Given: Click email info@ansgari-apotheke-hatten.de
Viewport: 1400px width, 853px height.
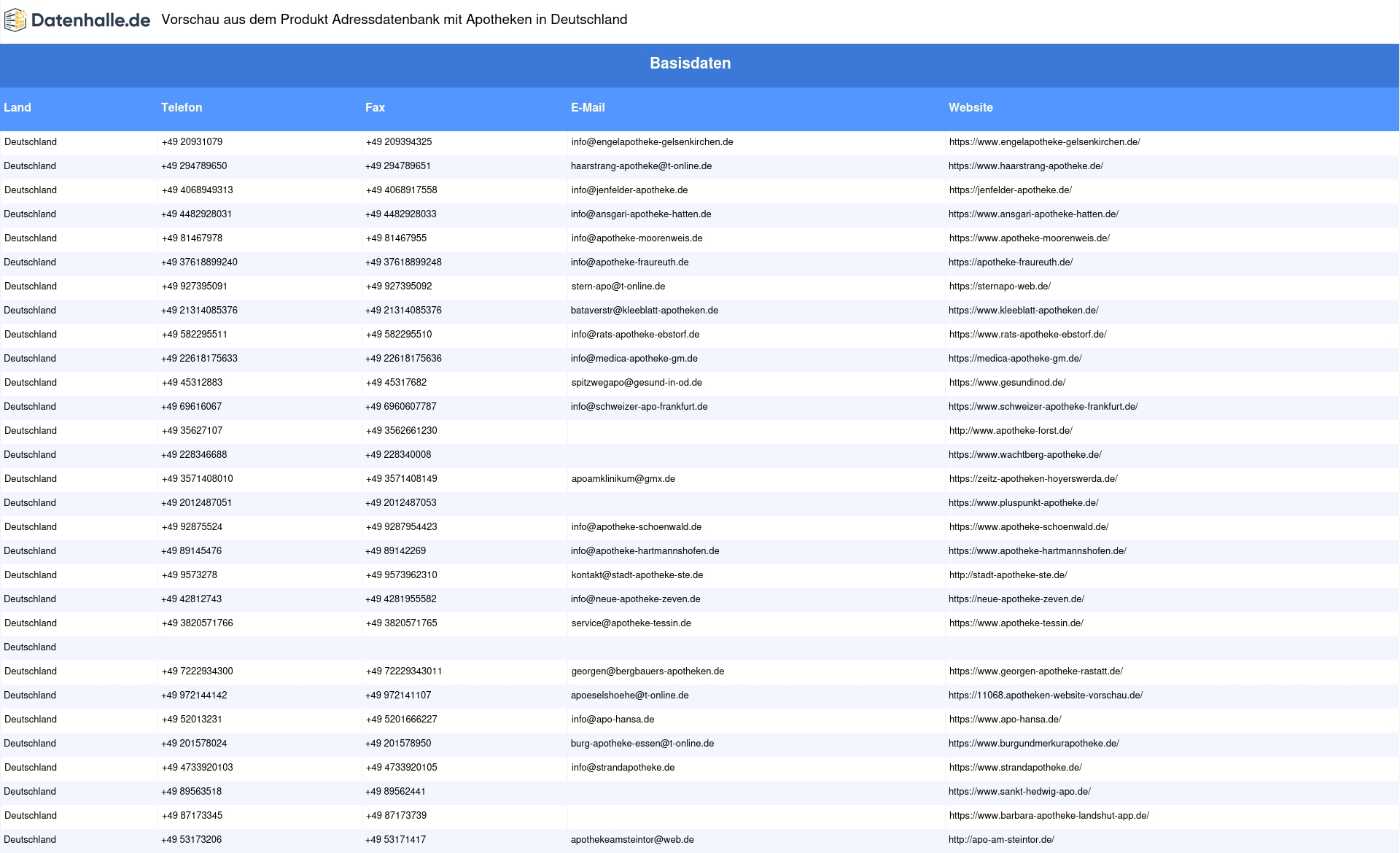Looking at the screenshot, I should click(641, 214).
